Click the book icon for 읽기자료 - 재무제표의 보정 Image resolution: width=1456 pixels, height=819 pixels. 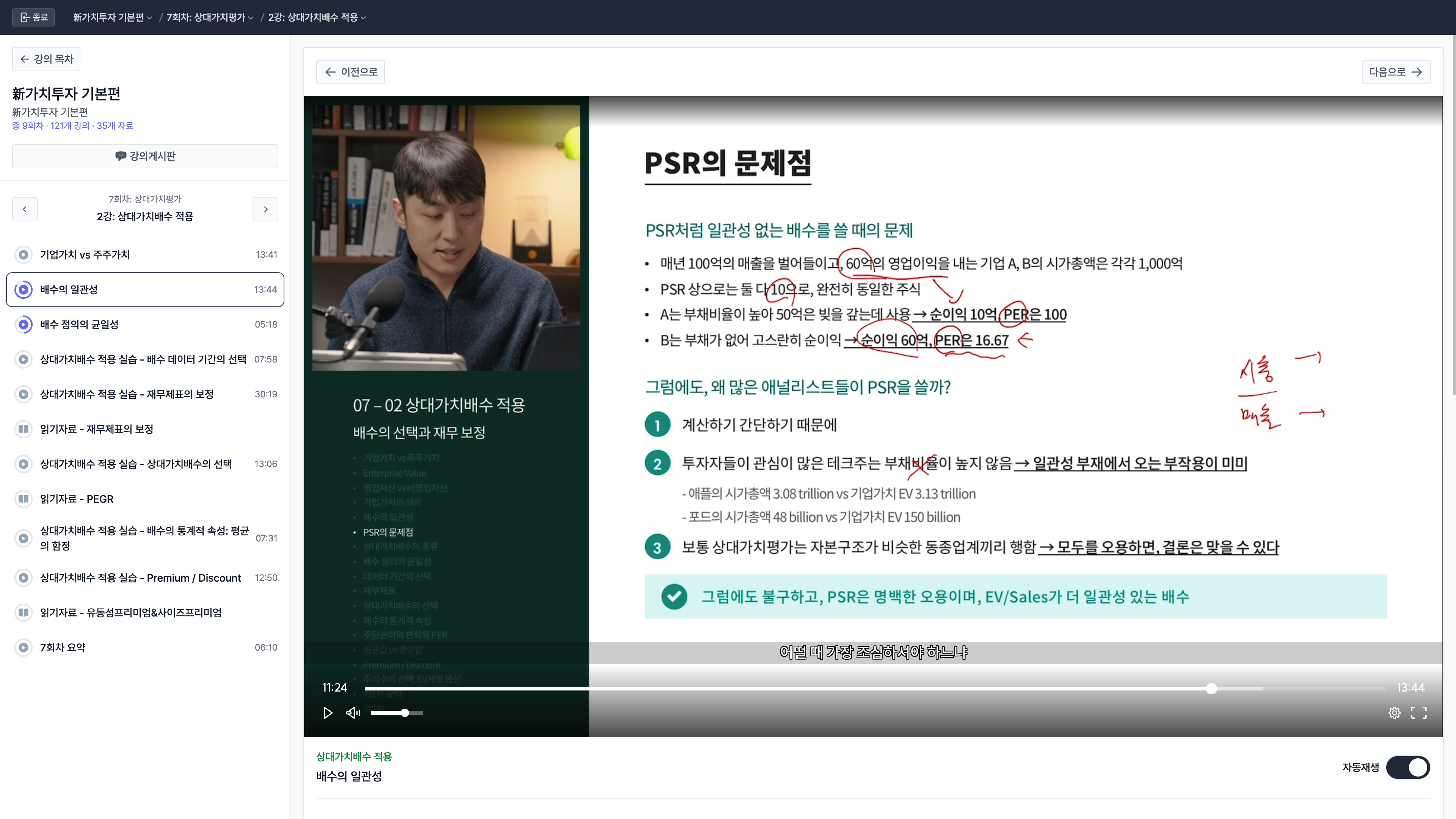[x=23, y=429]
